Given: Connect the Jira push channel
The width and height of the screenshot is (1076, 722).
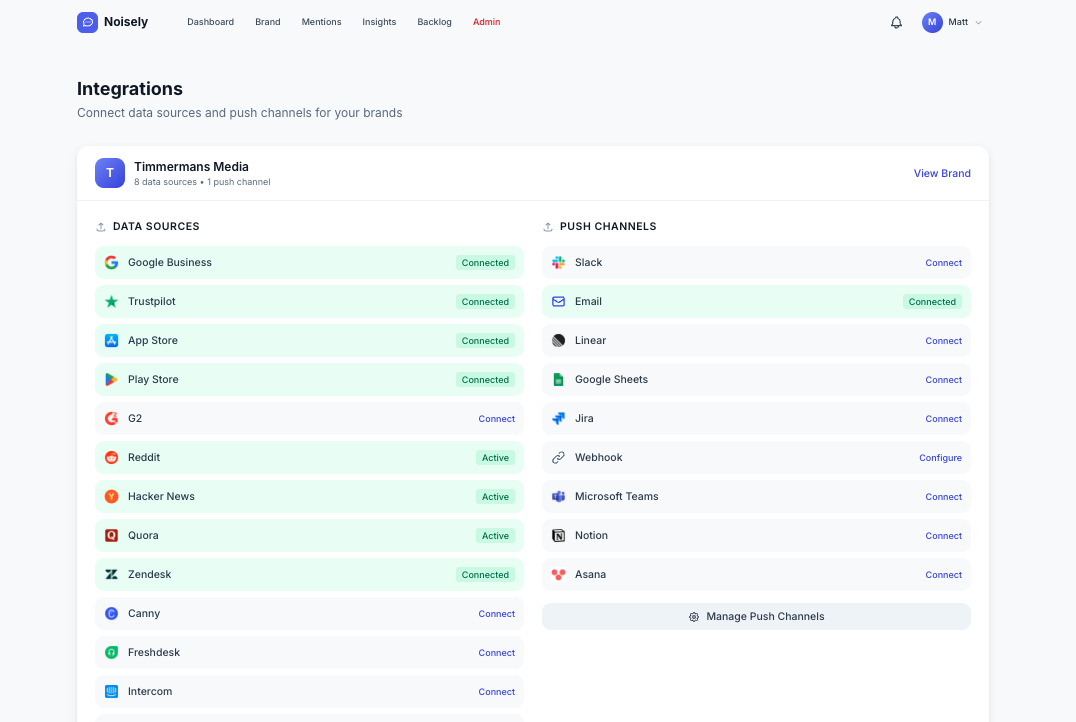Looking at the screenshot, I should pos(944,419).
